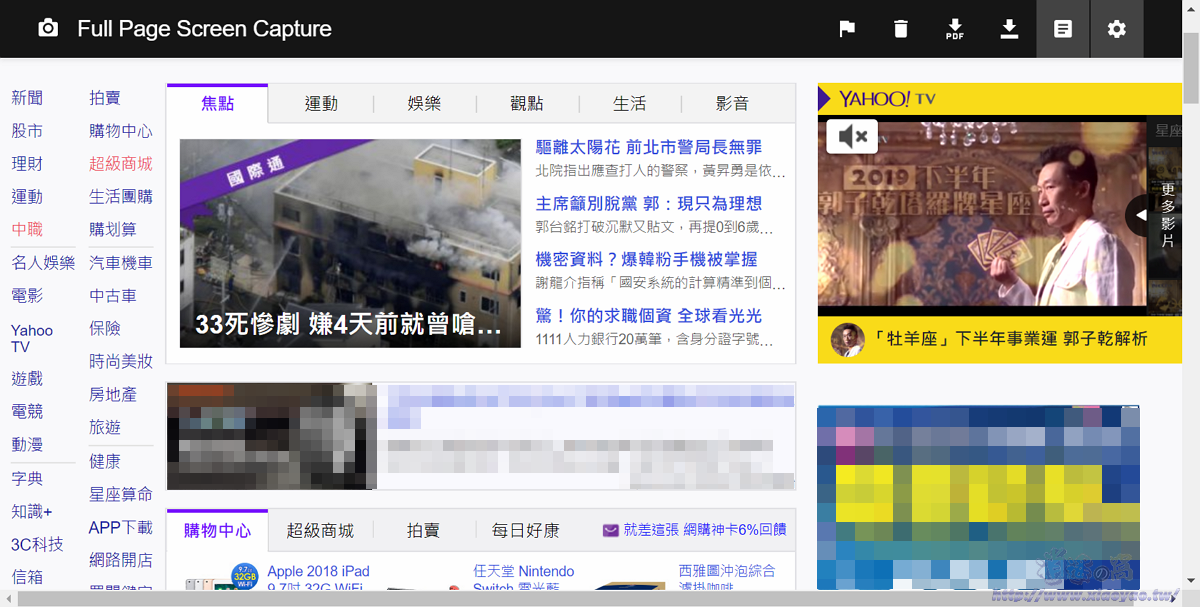Screen dimensions: 1200x607
Task: Click 郭子乾 avatar thumbnail under video
Action: pos(848,339)
